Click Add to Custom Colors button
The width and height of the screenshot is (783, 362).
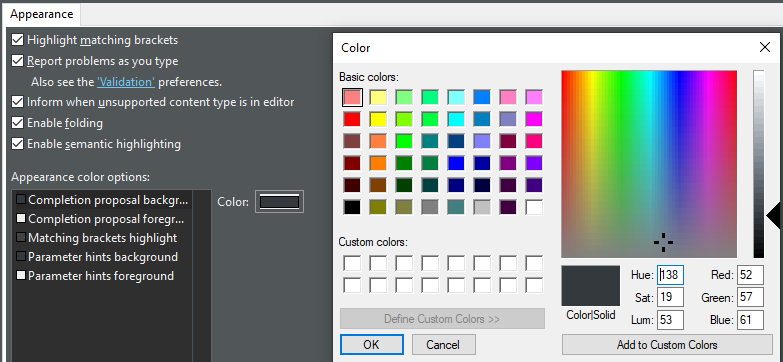point(667,345)
